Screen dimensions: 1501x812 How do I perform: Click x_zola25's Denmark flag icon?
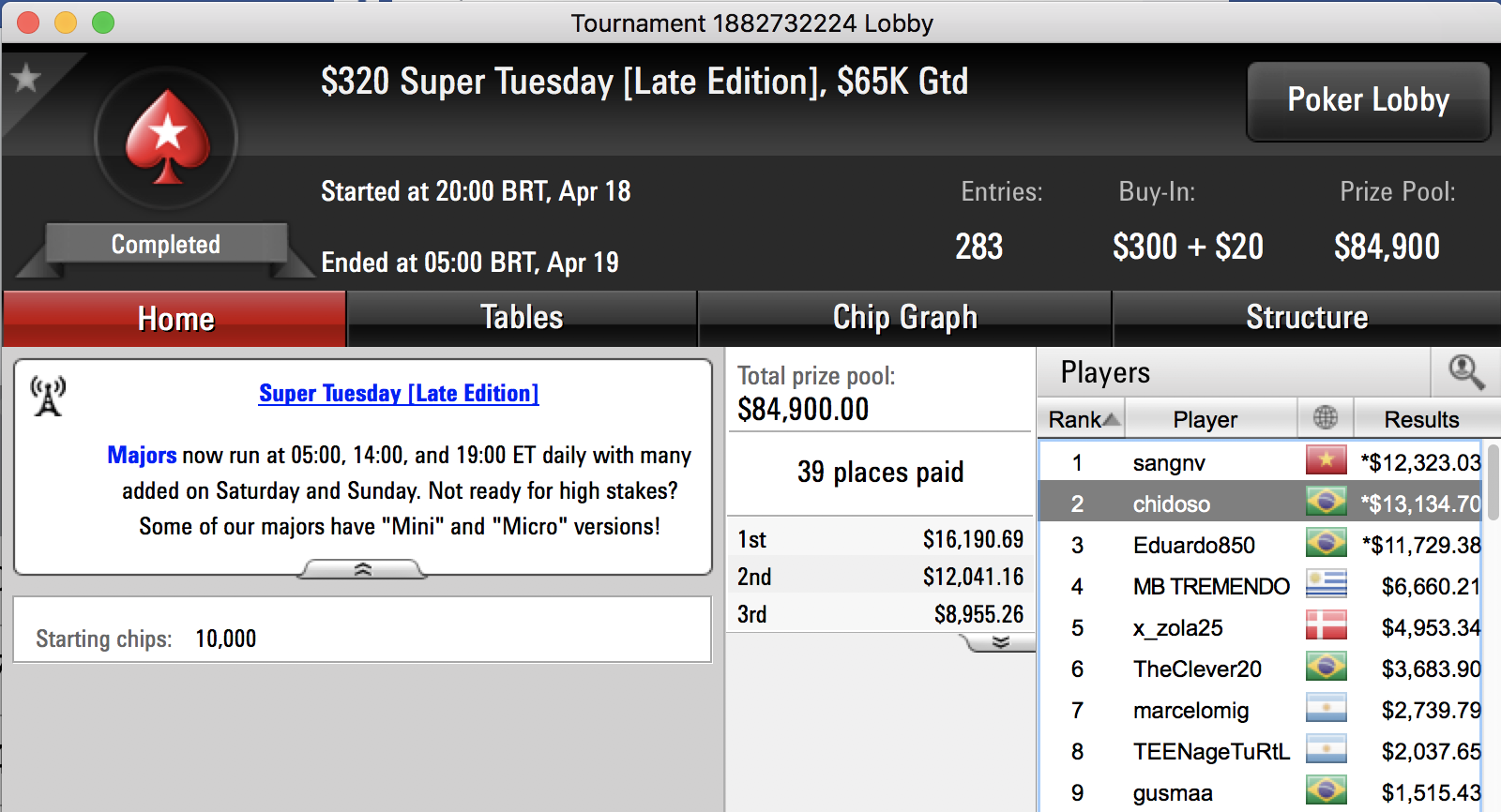coord(1327,626)
